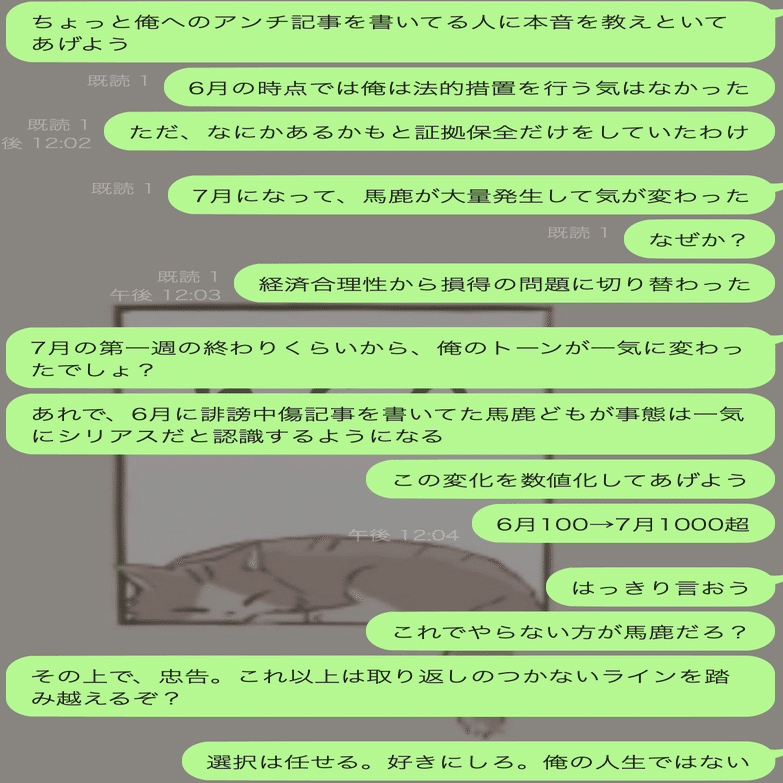The width and height of the screenshot is (783, 783).
Task: Click the 午後 12:04 timestamp
Action: coord(403,535)
